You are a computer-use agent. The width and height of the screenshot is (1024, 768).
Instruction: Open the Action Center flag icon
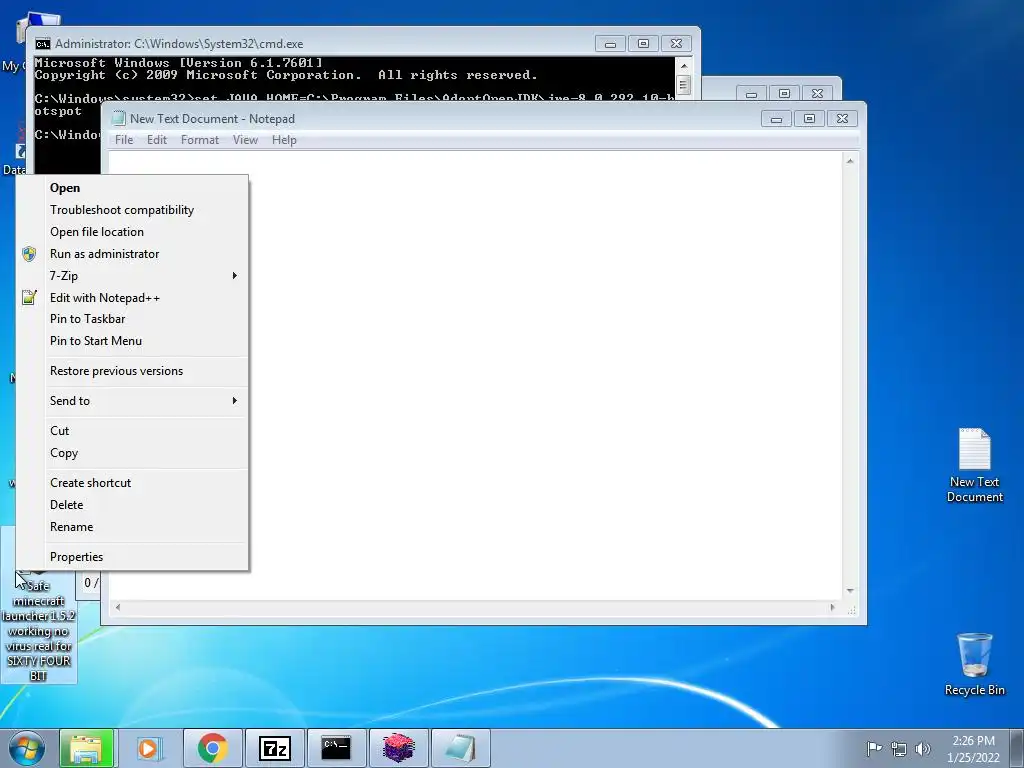(x=874, y=748)
